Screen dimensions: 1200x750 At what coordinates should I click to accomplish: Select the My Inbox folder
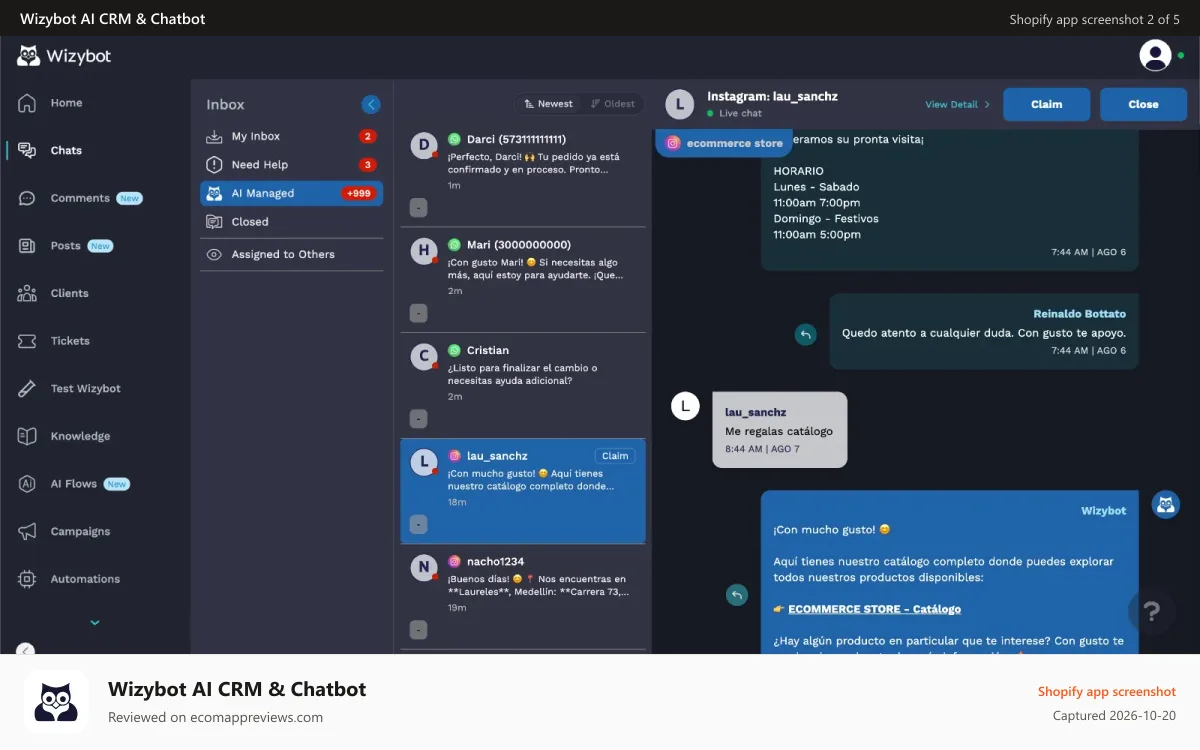(x=291, y=136)
